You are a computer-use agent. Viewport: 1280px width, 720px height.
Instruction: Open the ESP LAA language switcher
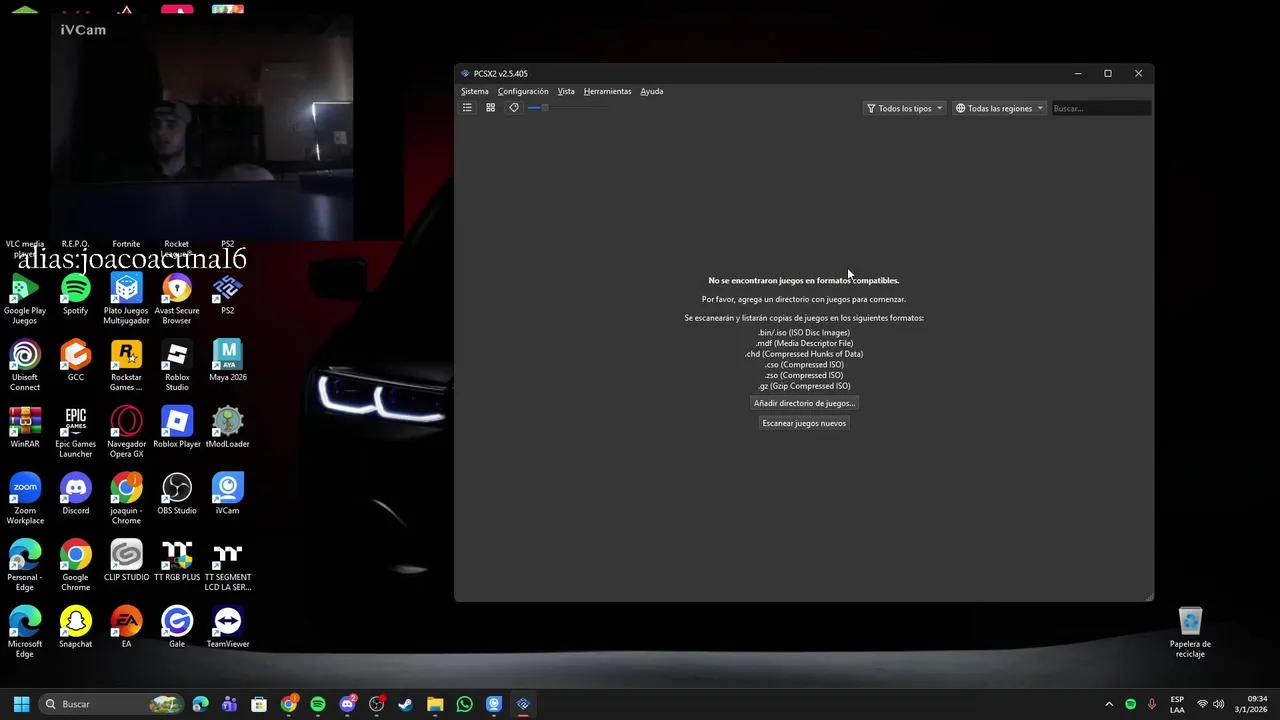(x=1177, y=704)
